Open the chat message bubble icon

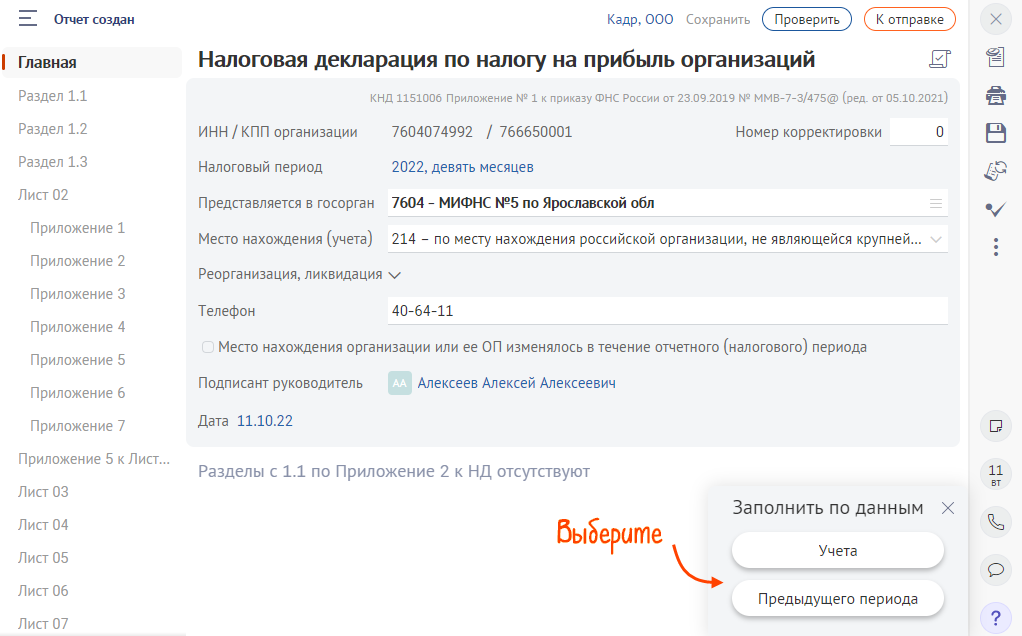995,570
